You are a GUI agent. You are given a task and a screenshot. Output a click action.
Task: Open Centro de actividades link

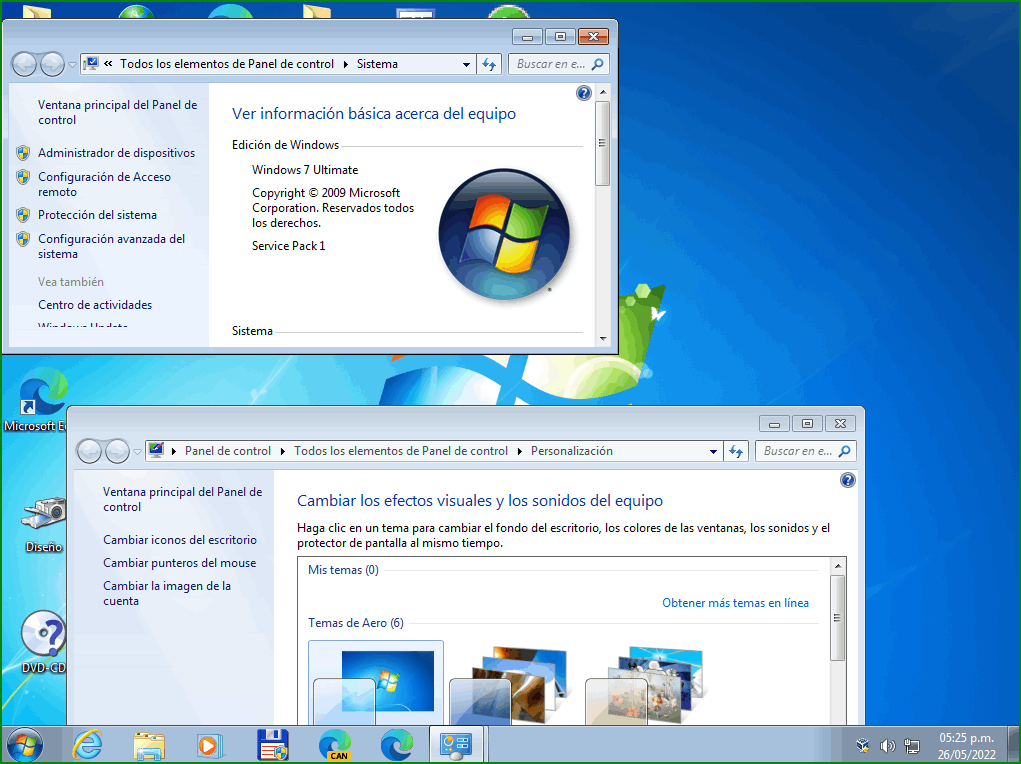click(95, 305)
